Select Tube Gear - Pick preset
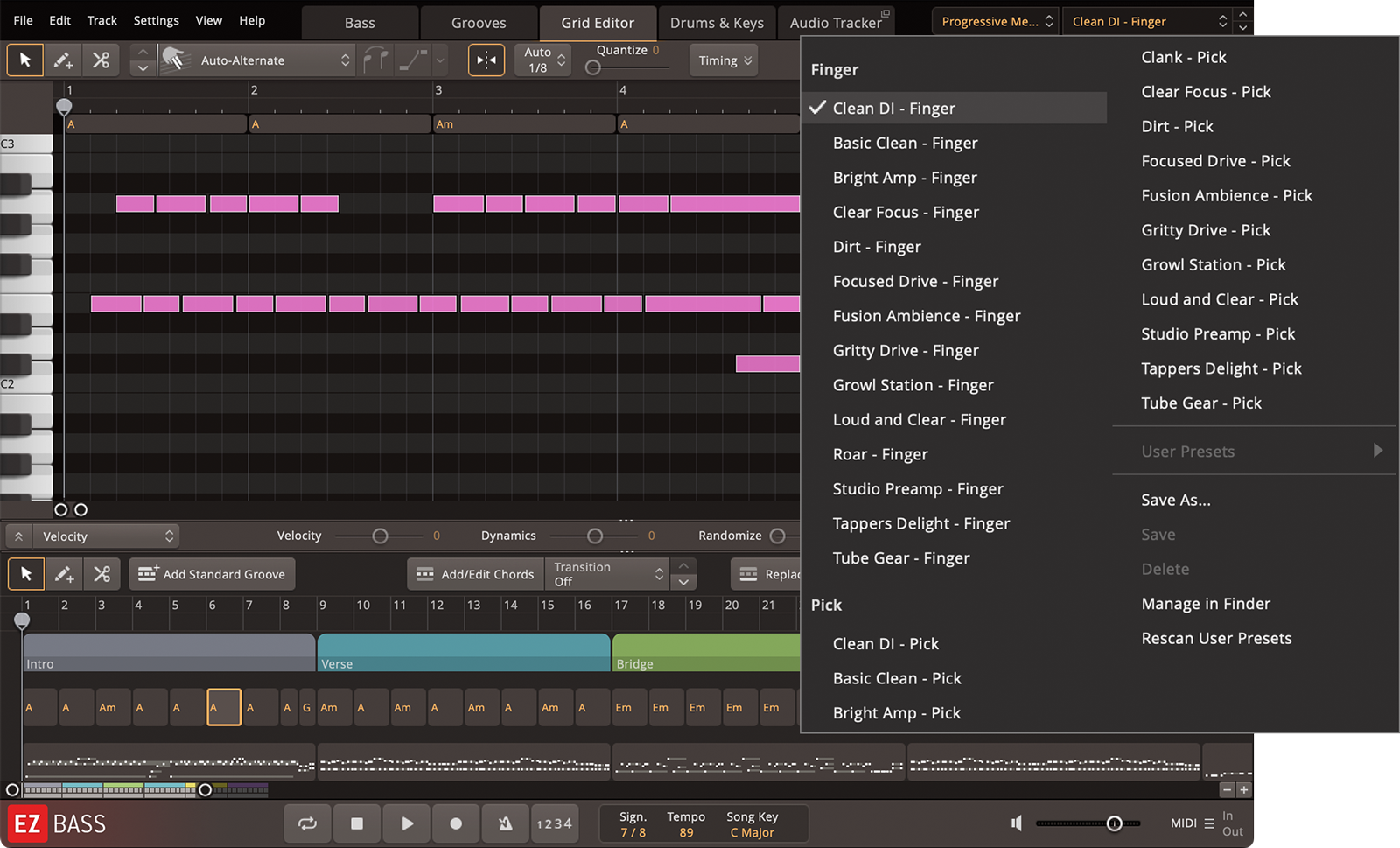The height and width of the screenshot is (848, 1400). tap(1201, 403)
